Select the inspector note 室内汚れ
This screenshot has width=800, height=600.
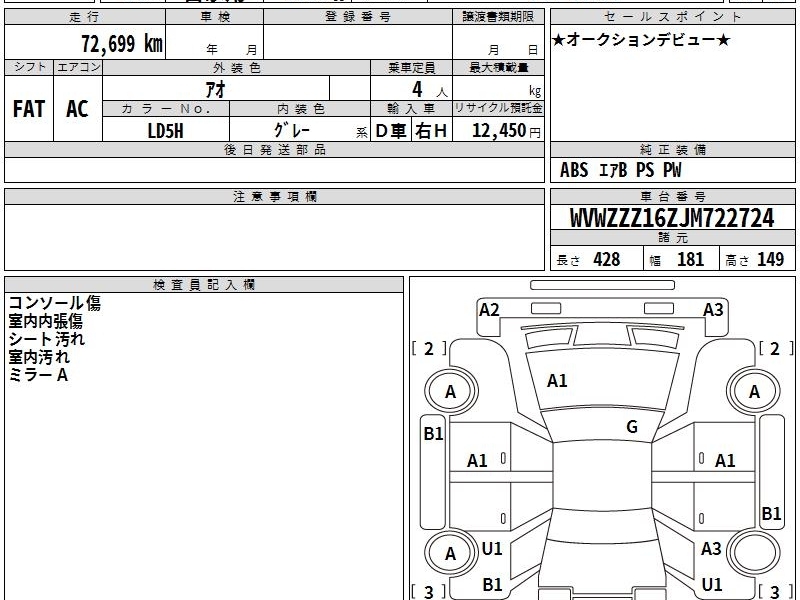[39, 357]
